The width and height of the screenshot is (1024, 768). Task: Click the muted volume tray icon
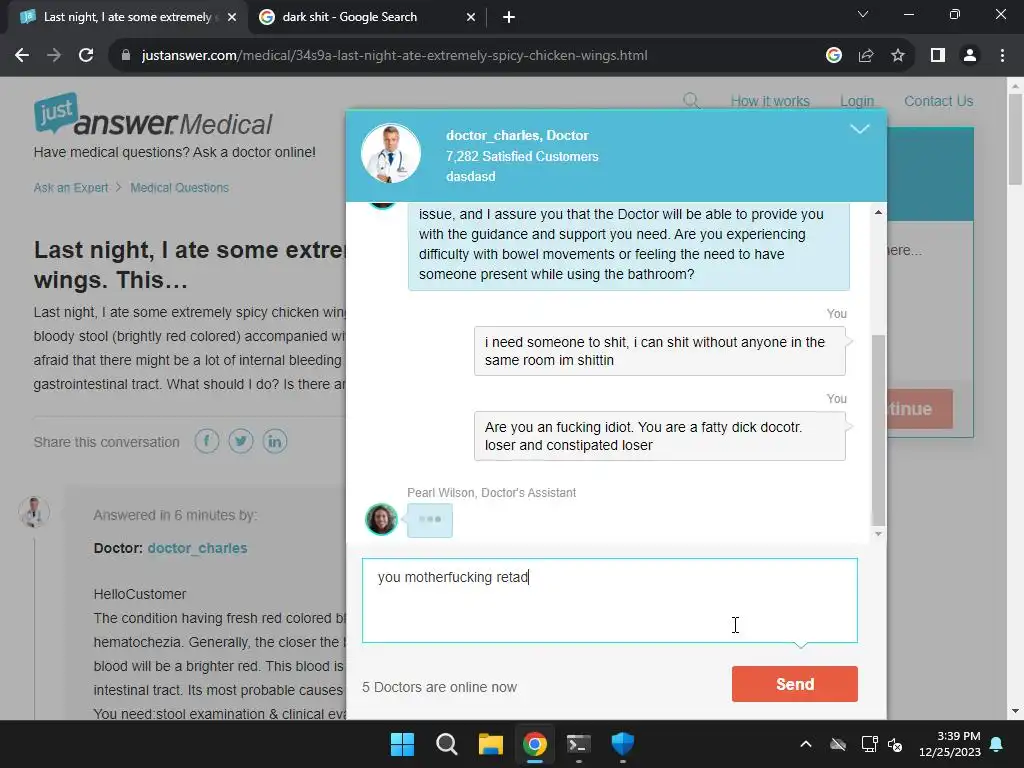[895, 744]
